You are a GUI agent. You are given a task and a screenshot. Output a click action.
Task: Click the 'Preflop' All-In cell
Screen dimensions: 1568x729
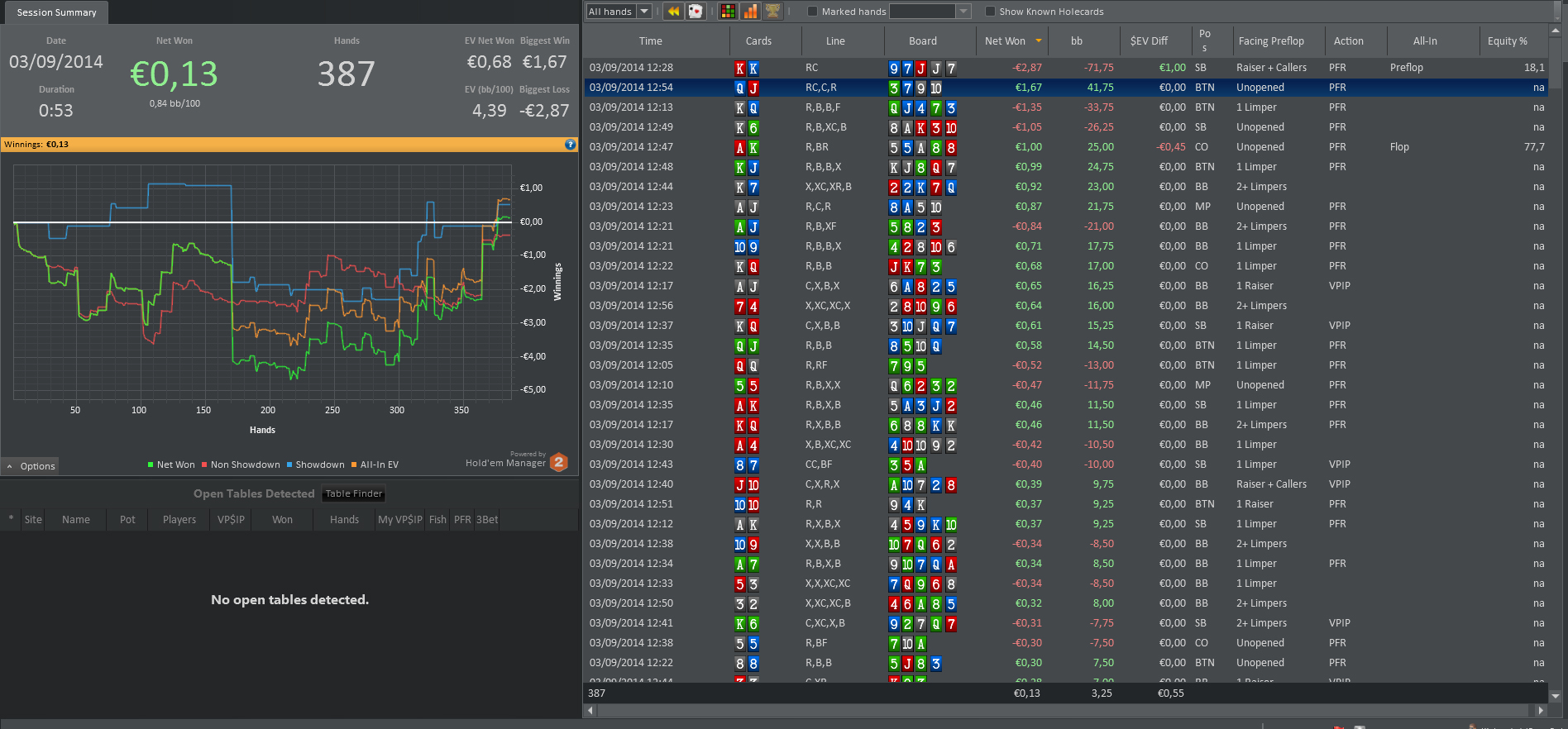1406,68
